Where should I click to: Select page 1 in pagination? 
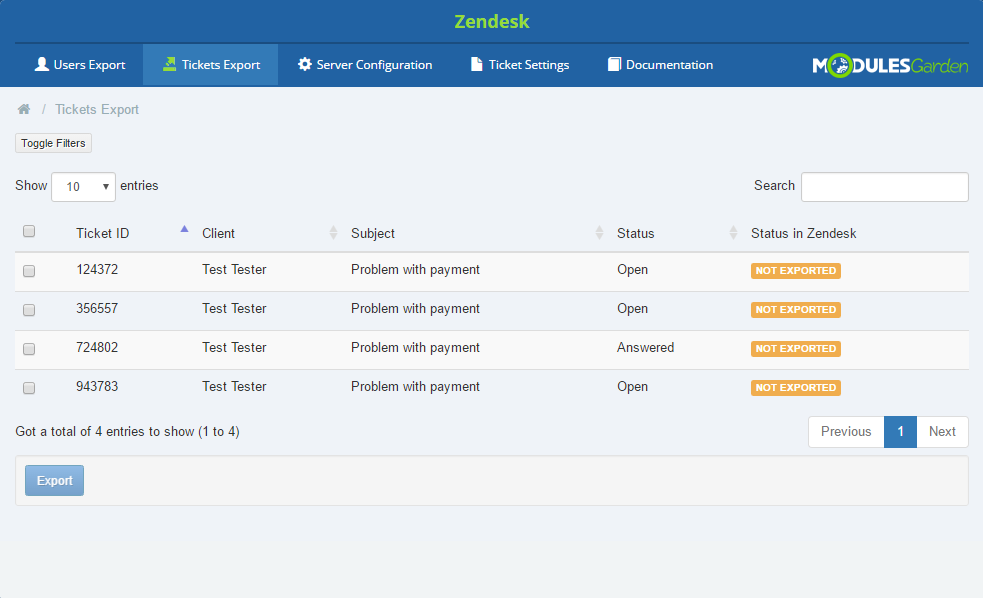[900, 432]
